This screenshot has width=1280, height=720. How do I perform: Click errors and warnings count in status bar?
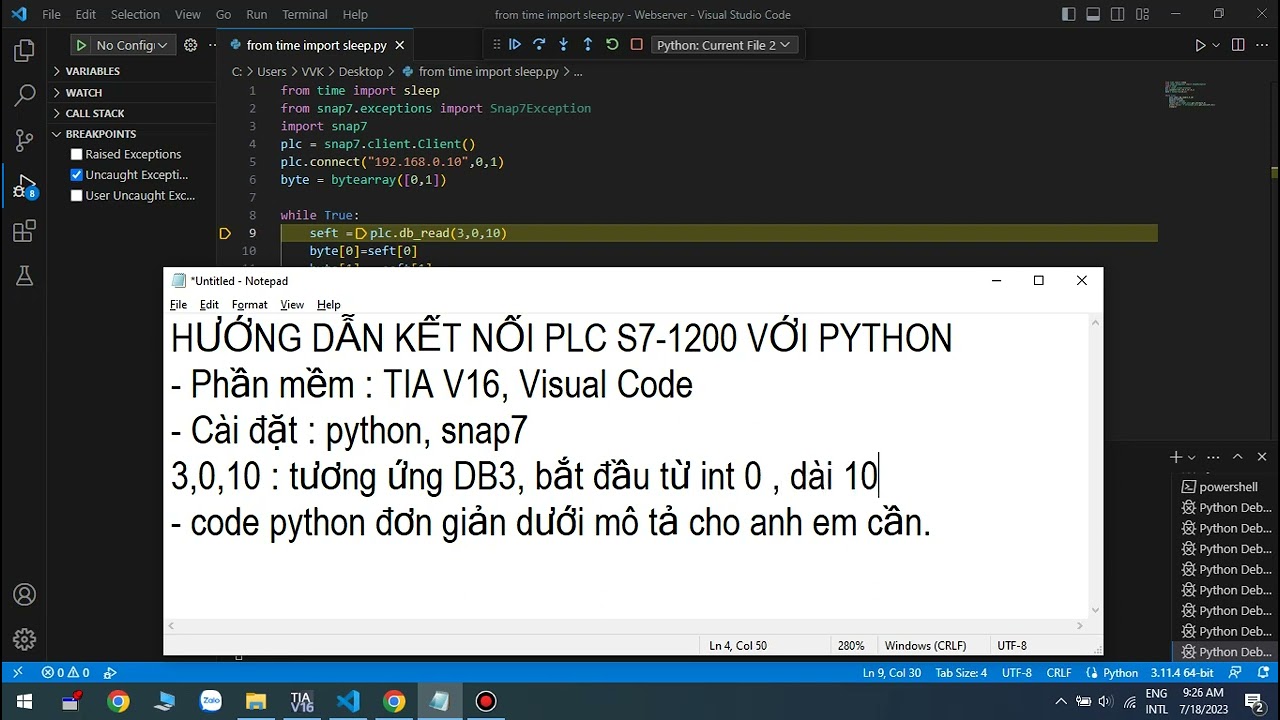click(65, 673)
